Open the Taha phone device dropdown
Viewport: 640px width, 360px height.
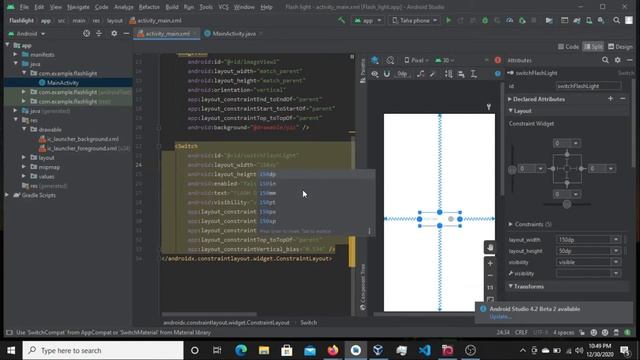[414, 20]
